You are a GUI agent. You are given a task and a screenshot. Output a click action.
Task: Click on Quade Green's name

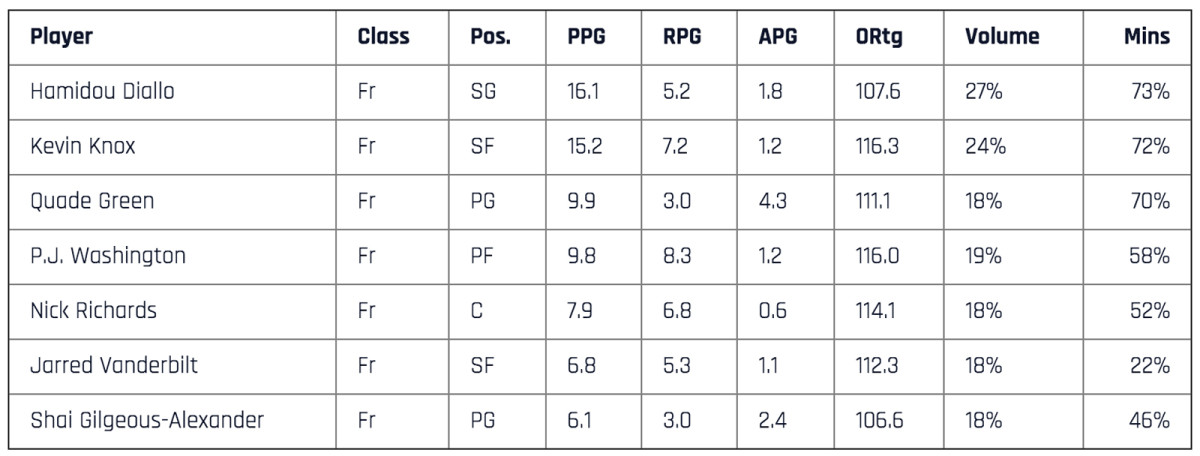pos(92,201)
